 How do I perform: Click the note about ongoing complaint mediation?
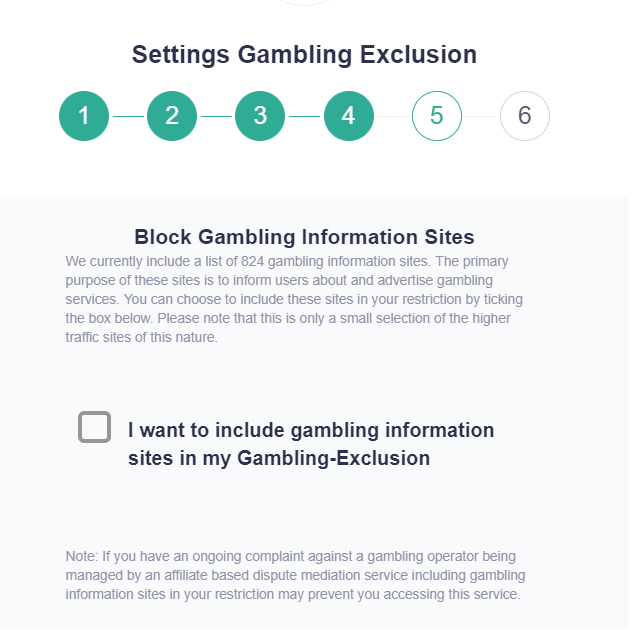294,575
